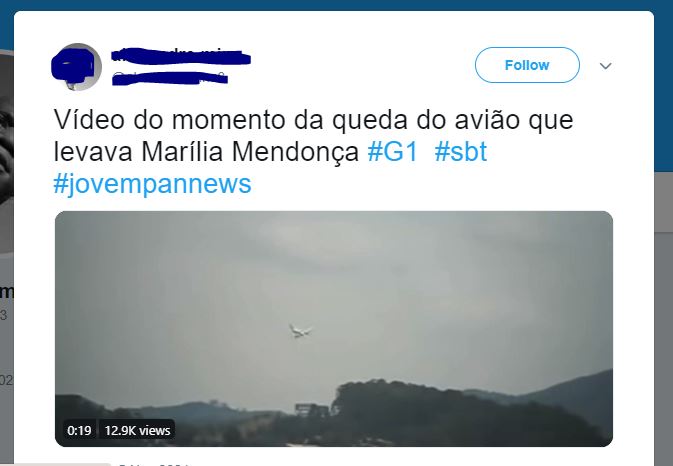
Task: Open the tweet options chevron menu
Action: point(605,66)
